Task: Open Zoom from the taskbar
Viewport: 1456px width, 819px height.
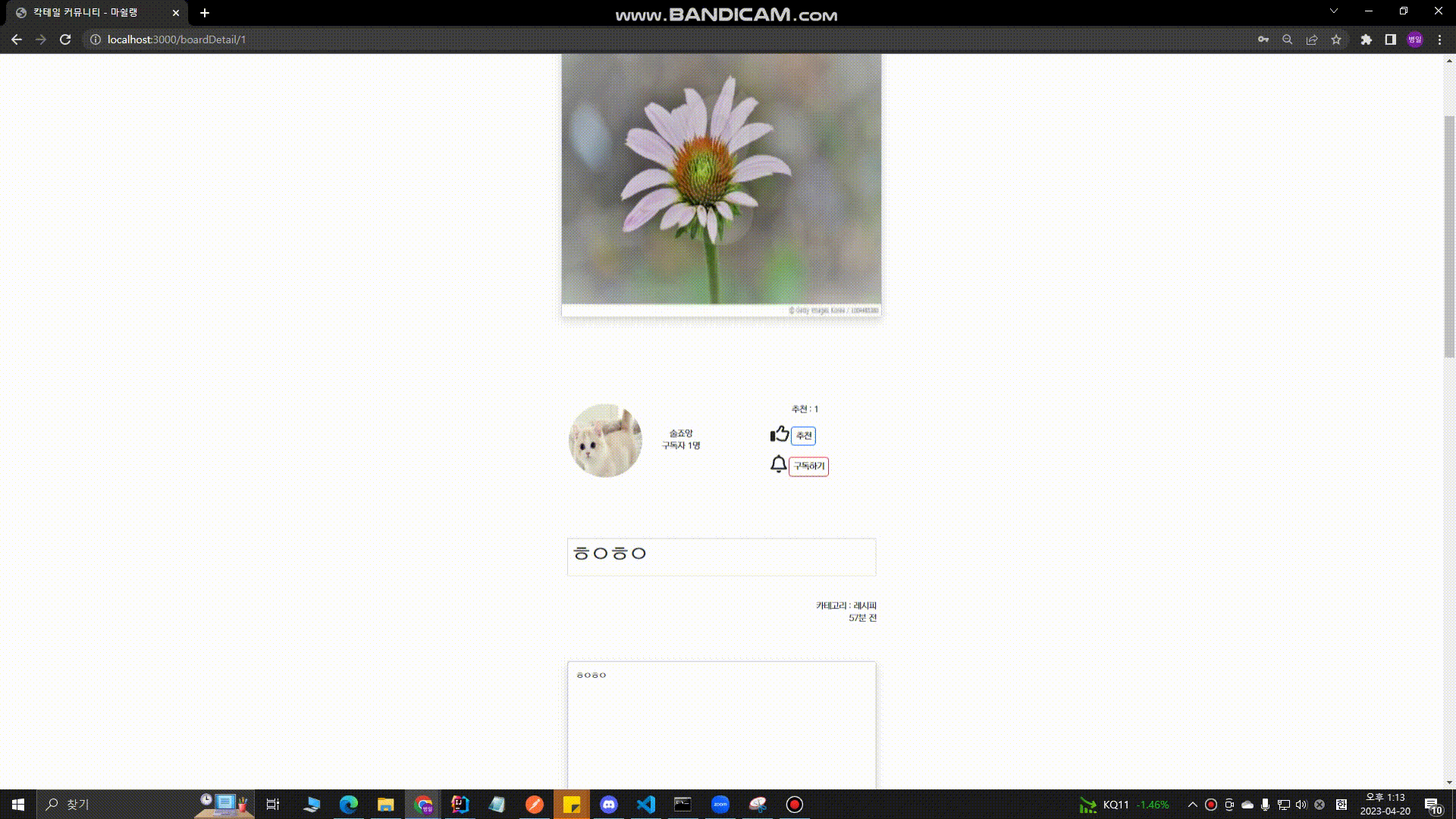Action: (x=720, y=805)
